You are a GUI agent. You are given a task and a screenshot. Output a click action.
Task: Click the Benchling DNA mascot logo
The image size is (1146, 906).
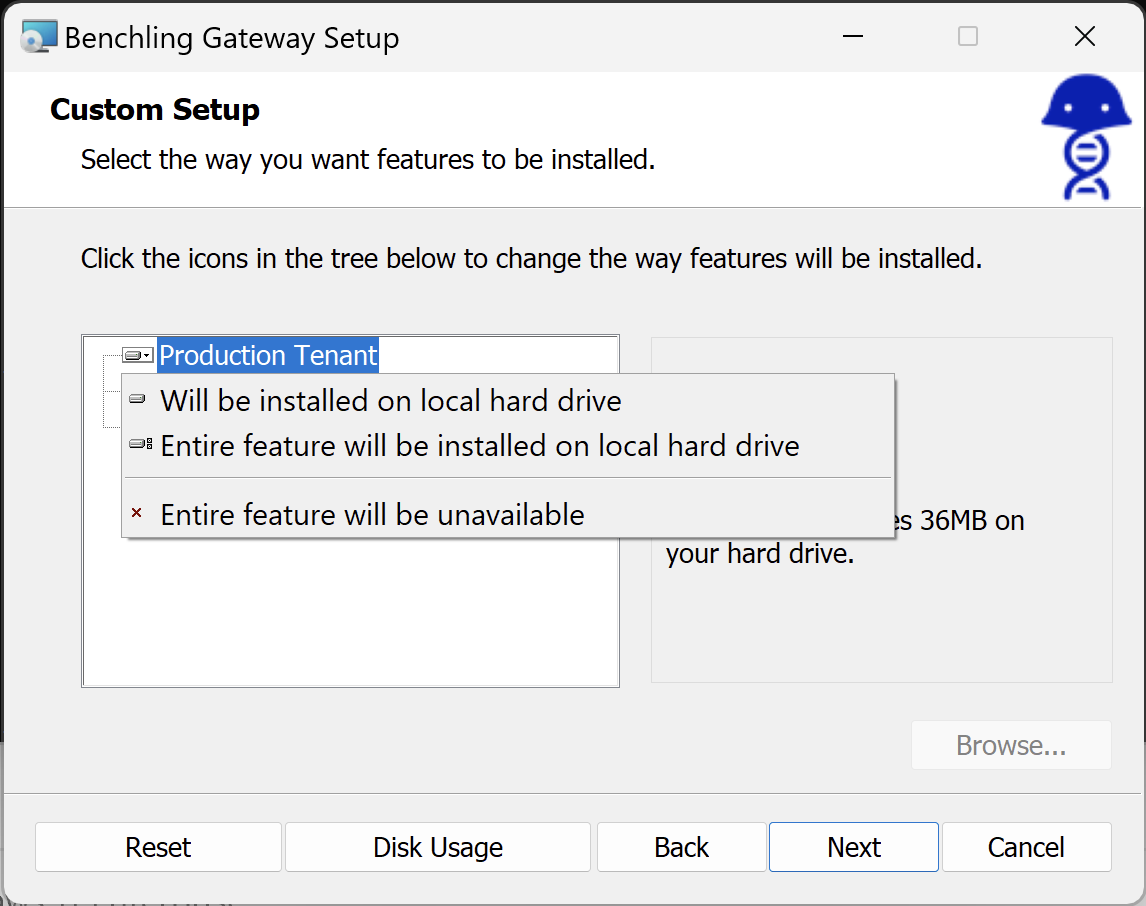coord(1085,137)
